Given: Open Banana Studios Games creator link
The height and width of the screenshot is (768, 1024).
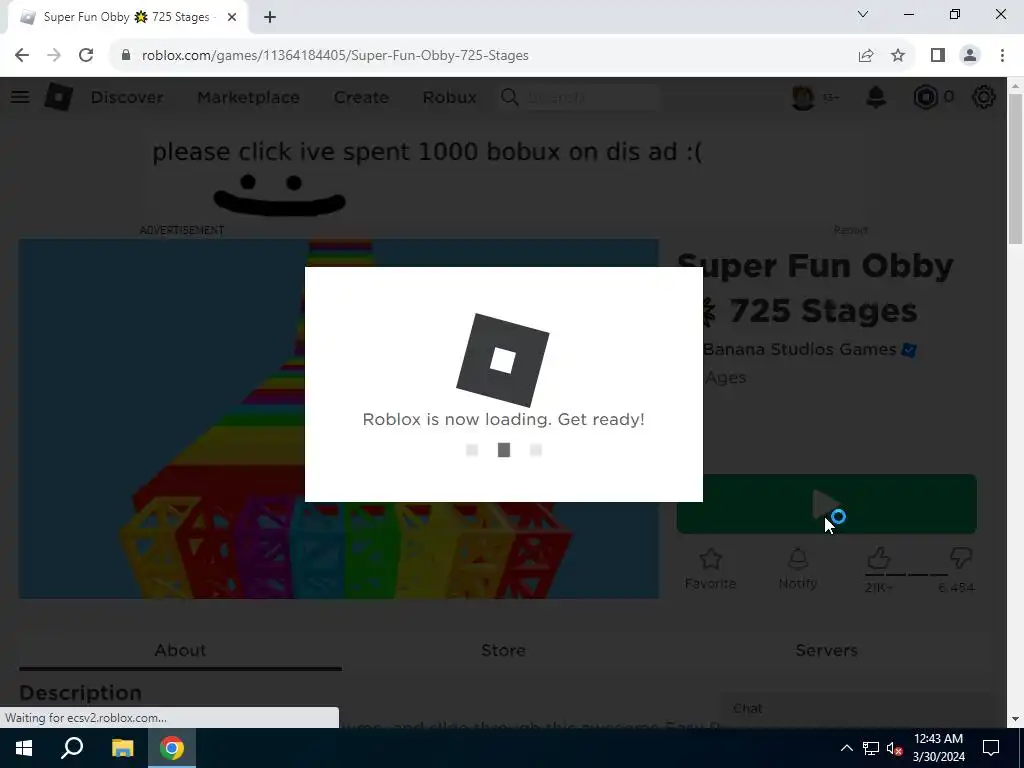Looking at the screenshot, I should (799, 349).
